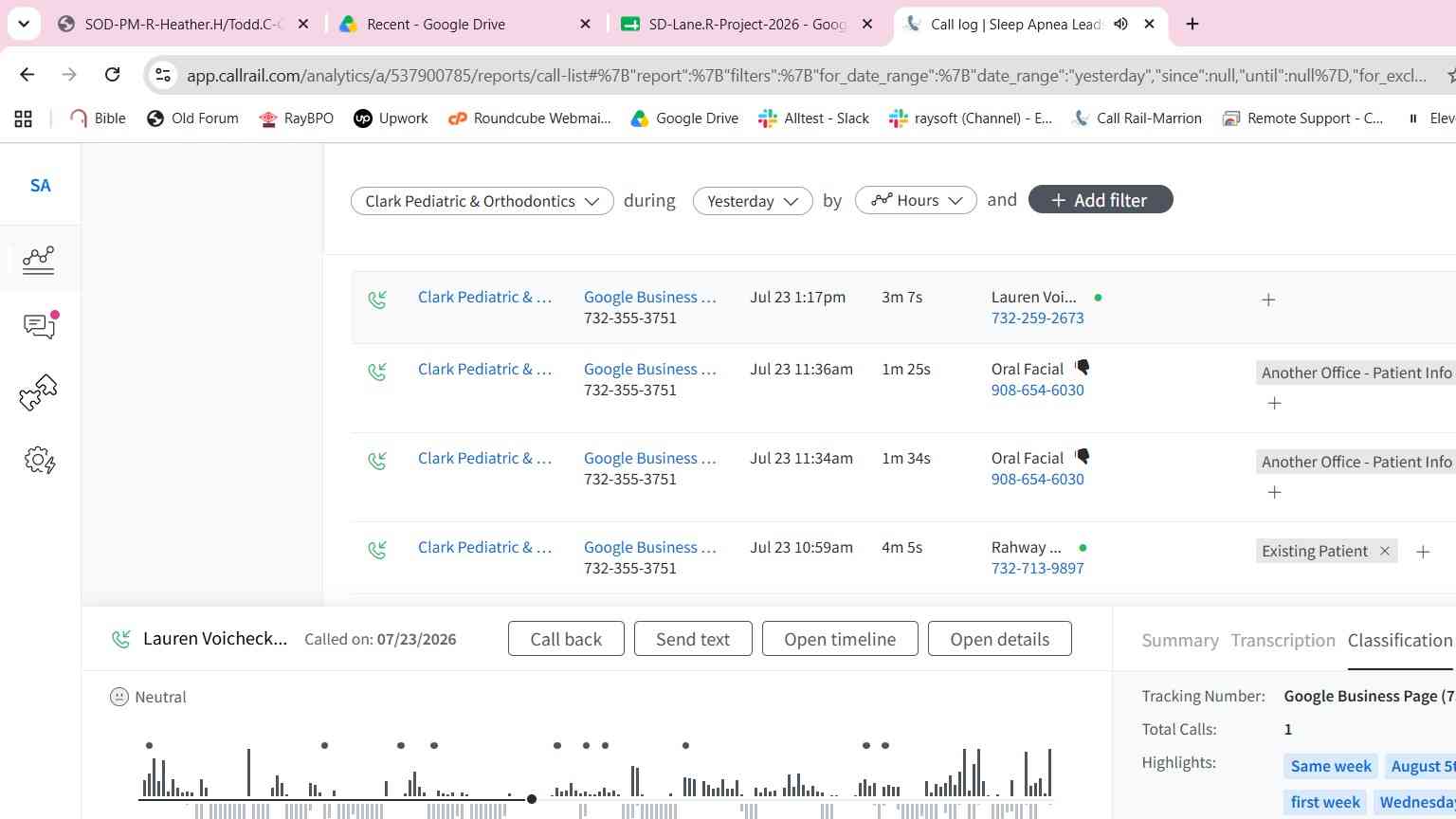Click the Same week highlight tag
1456x819 pixels.
[1331, 766]
